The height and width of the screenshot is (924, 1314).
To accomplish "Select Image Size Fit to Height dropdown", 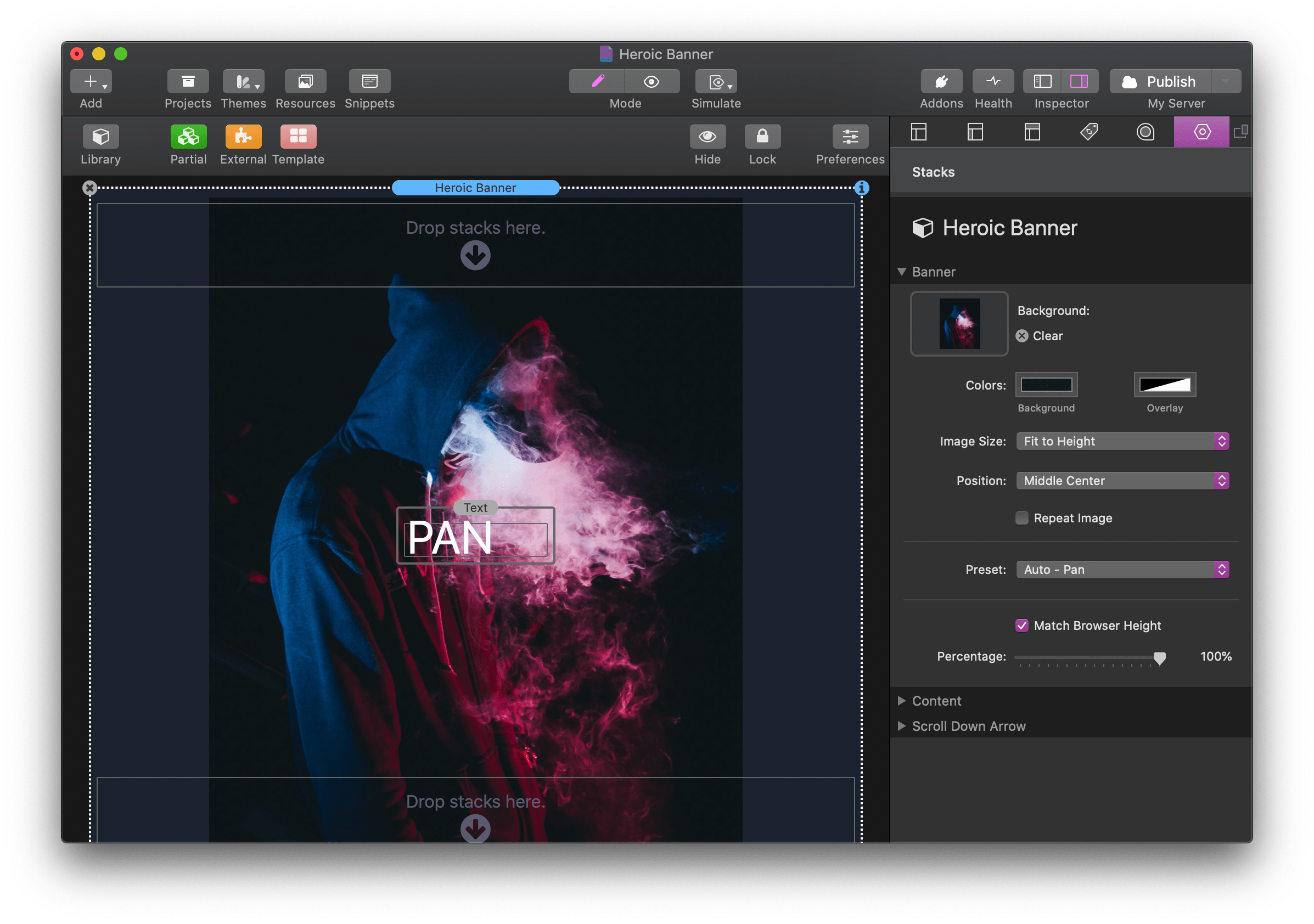I will pos(1120,441).
